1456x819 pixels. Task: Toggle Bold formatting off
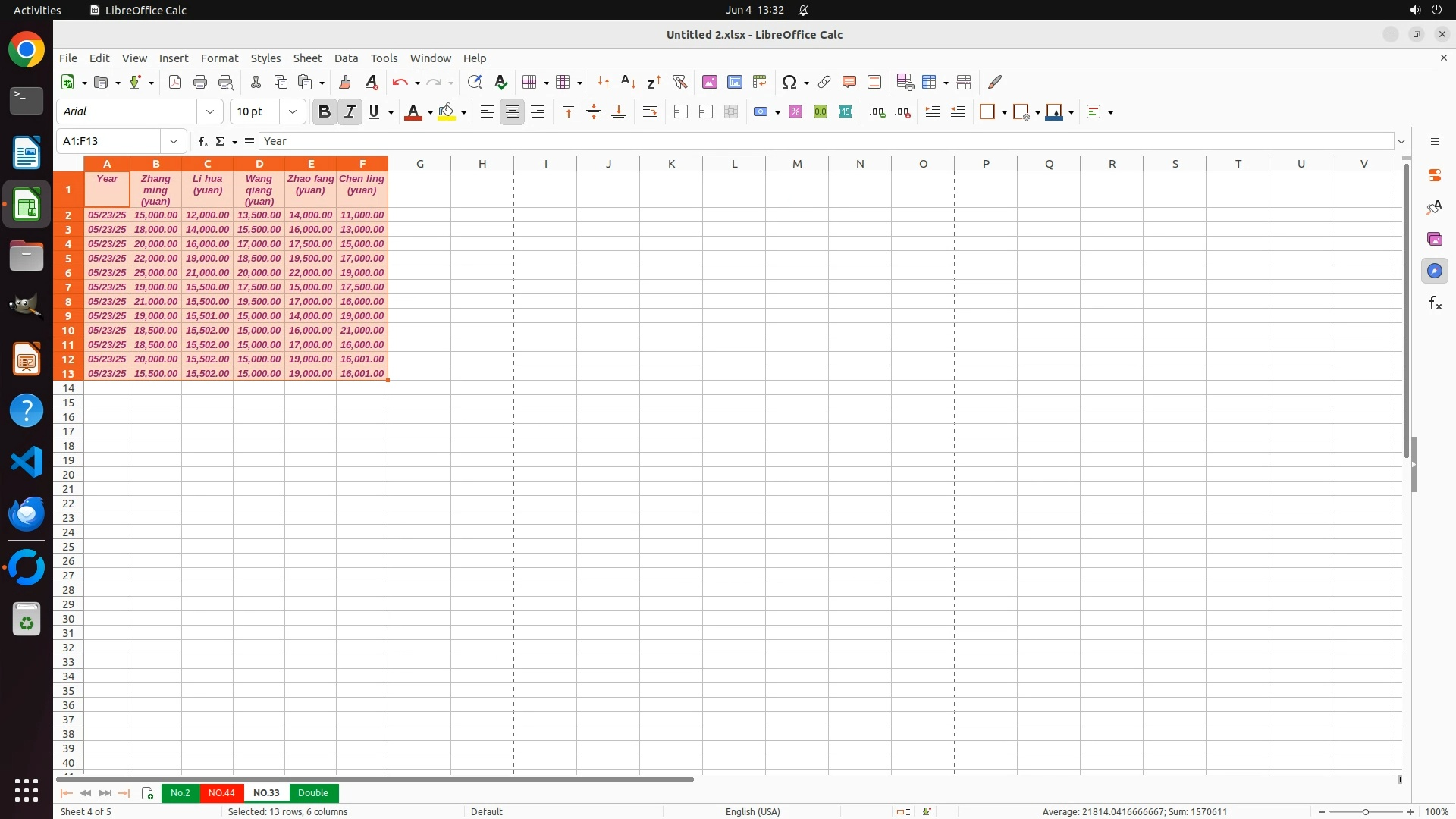pos(325,112)
